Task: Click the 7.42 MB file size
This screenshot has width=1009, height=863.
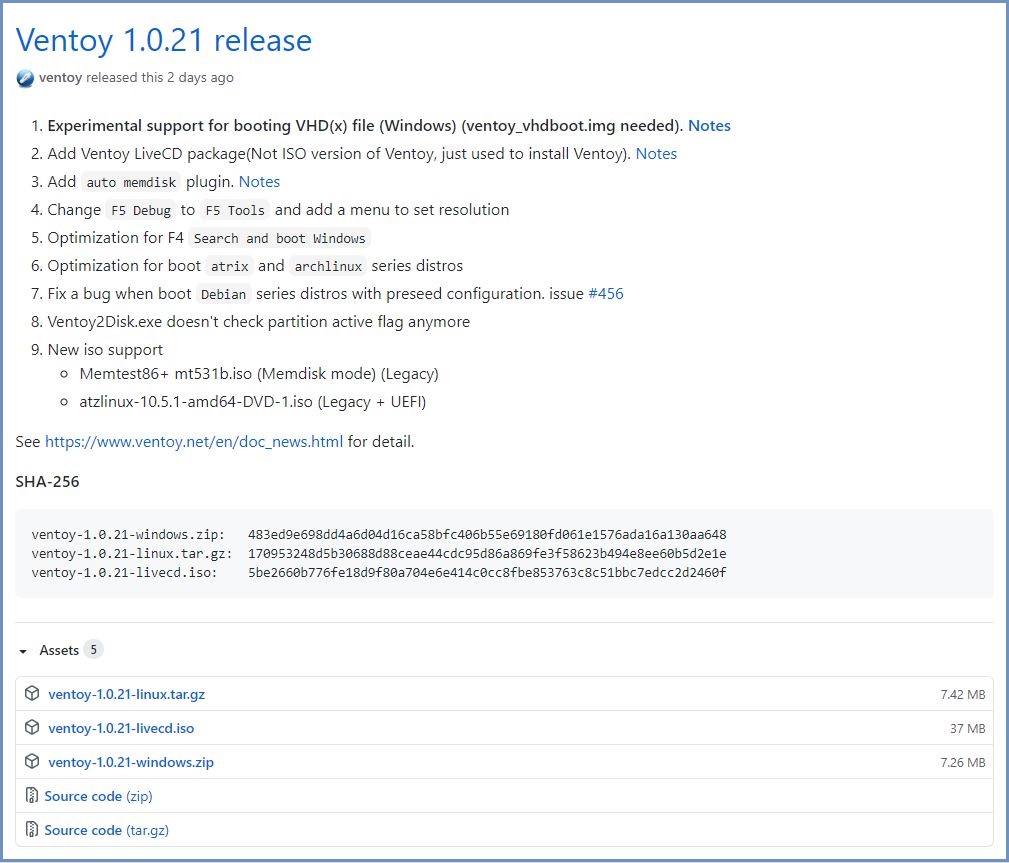Action: click(963, 695)
